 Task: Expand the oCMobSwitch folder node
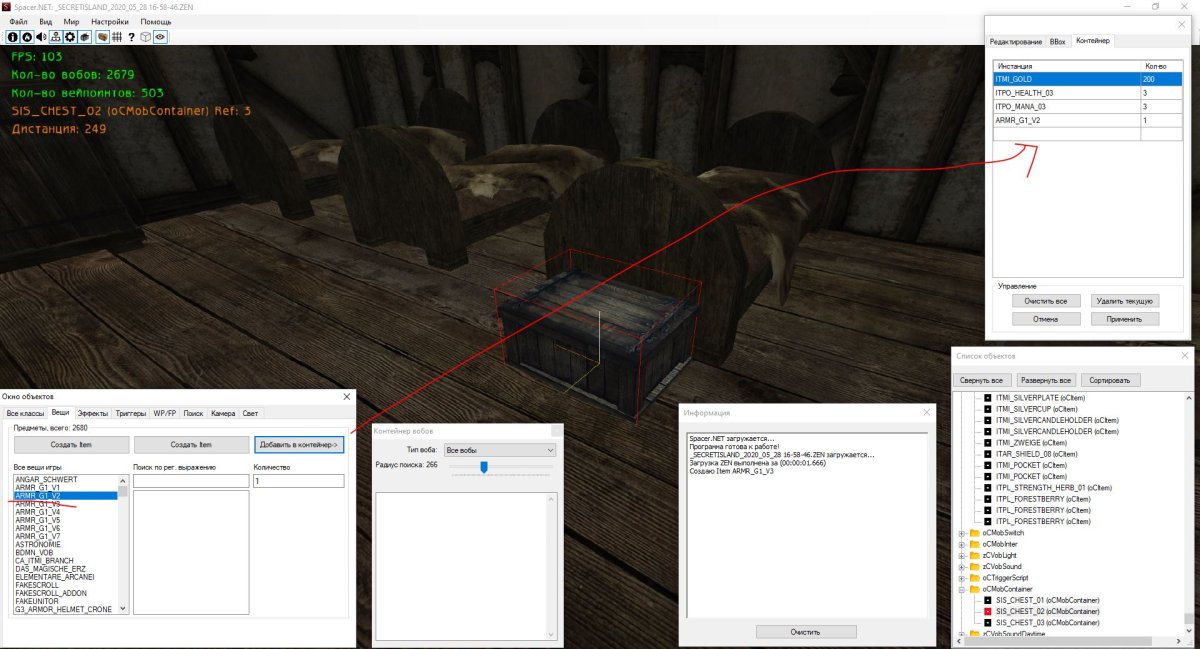pos(962,533)
